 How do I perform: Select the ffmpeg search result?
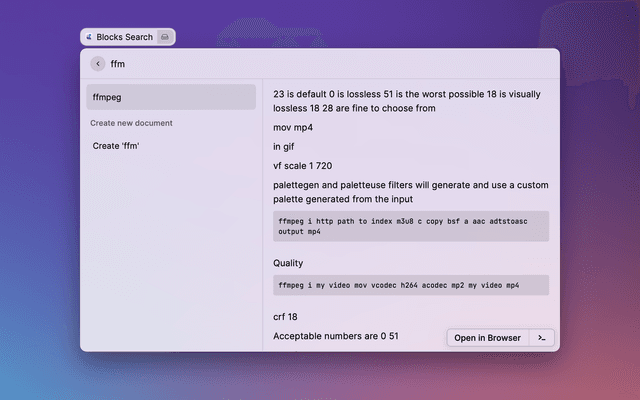pyautogui.click(x=170, y=97)
